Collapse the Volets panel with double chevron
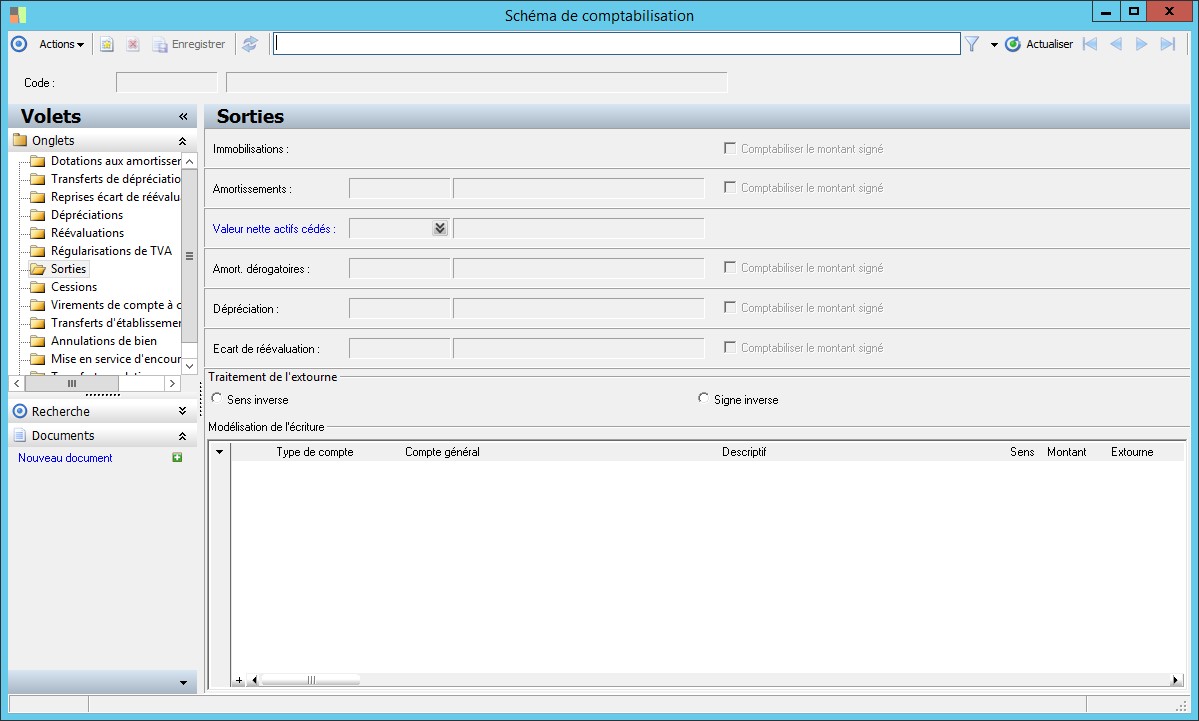Screen dimensions: 1199x721 coord(183,117)
